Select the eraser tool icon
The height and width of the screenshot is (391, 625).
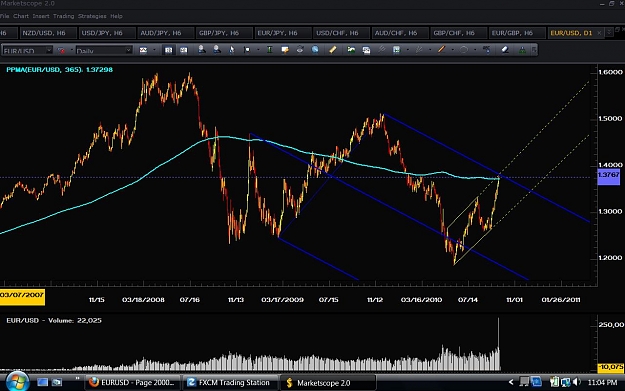(x=505, y=49)
